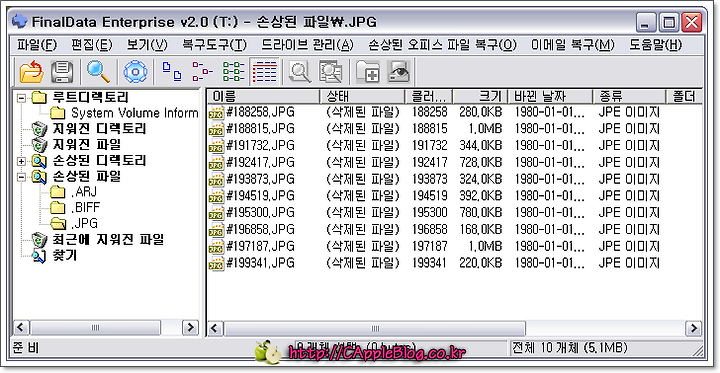Viewport: 720px width, 373px height.
Task: Click the gray magnifier toolbar icon
Action: (x=300, y=72)
